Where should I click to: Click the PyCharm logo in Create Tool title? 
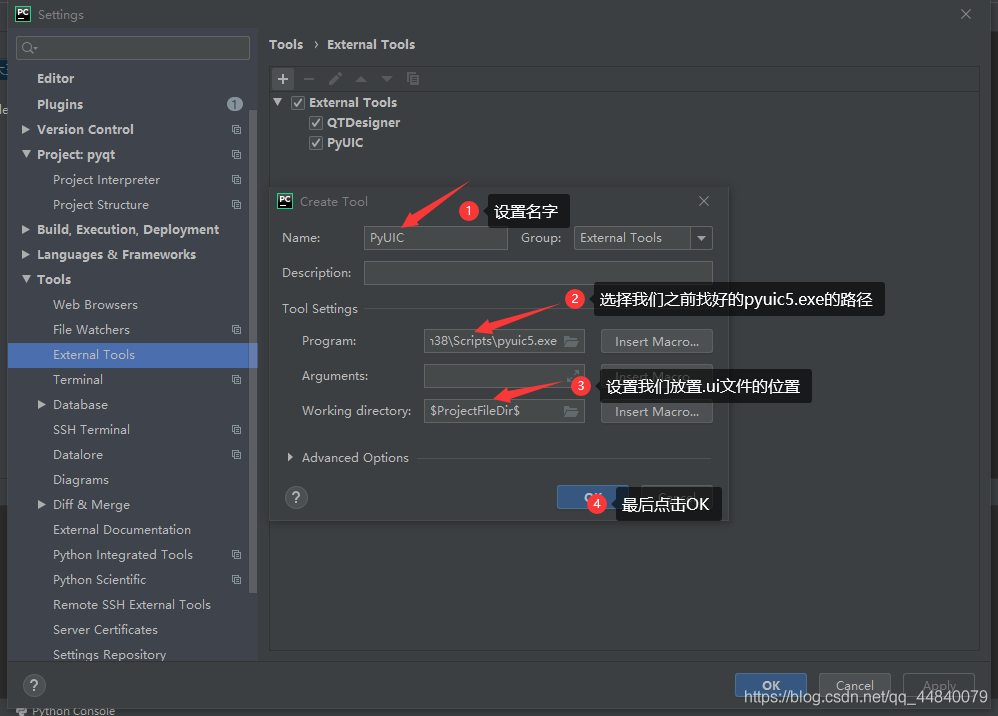click(x=285, y=201)
